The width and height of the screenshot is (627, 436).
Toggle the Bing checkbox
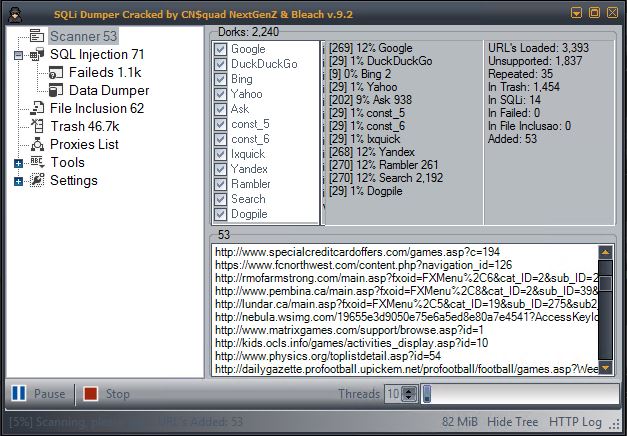(220, 79)
